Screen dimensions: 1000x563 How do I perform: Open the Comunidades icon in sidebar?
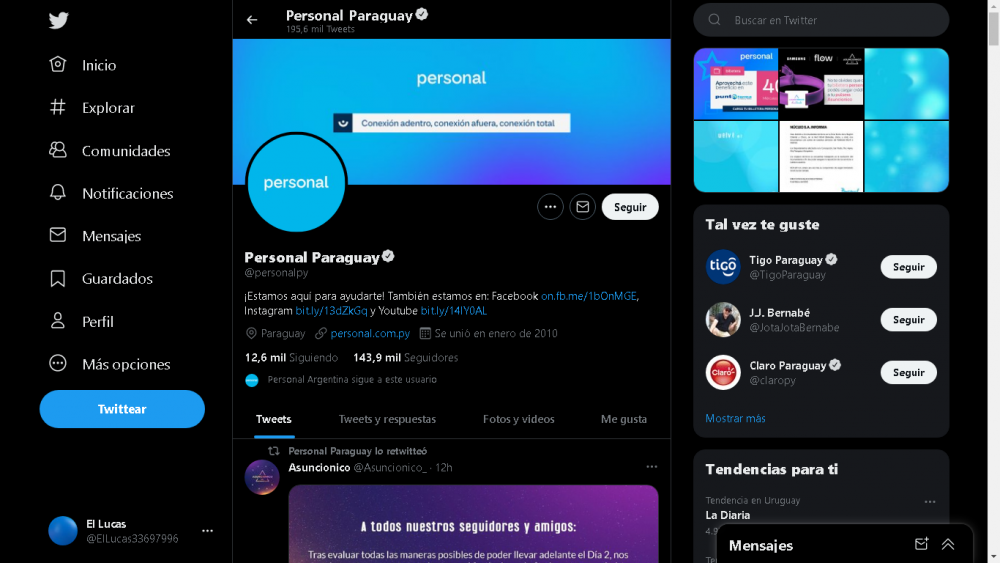pyautogui.click(x=58, y=150)
